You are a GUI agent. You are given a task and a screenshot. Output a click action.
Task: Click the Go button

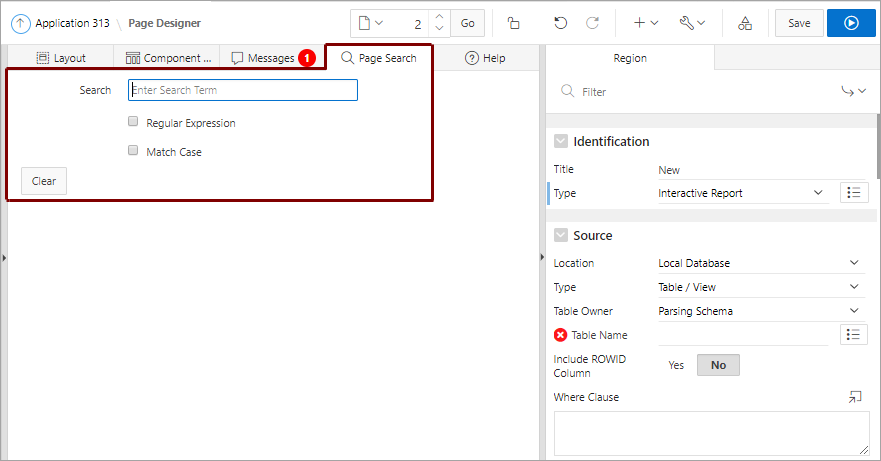467,23
